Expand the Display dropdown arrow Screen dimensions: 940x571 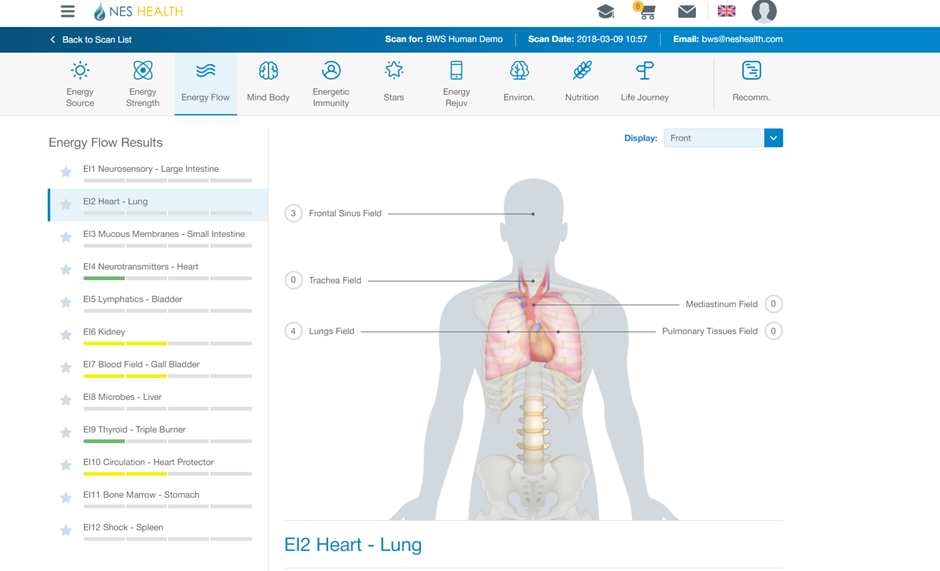(773, 138)
